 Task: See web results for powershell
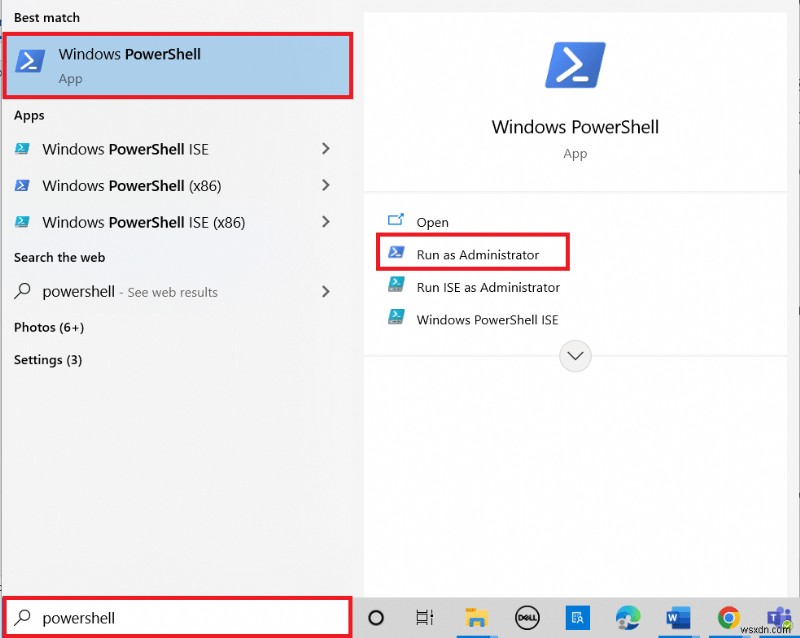tap(140, 292)
